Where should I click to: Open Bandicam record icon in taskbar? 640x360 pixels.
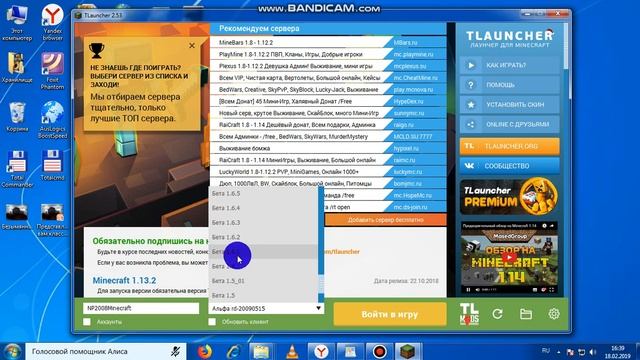(x=380, y=351)
